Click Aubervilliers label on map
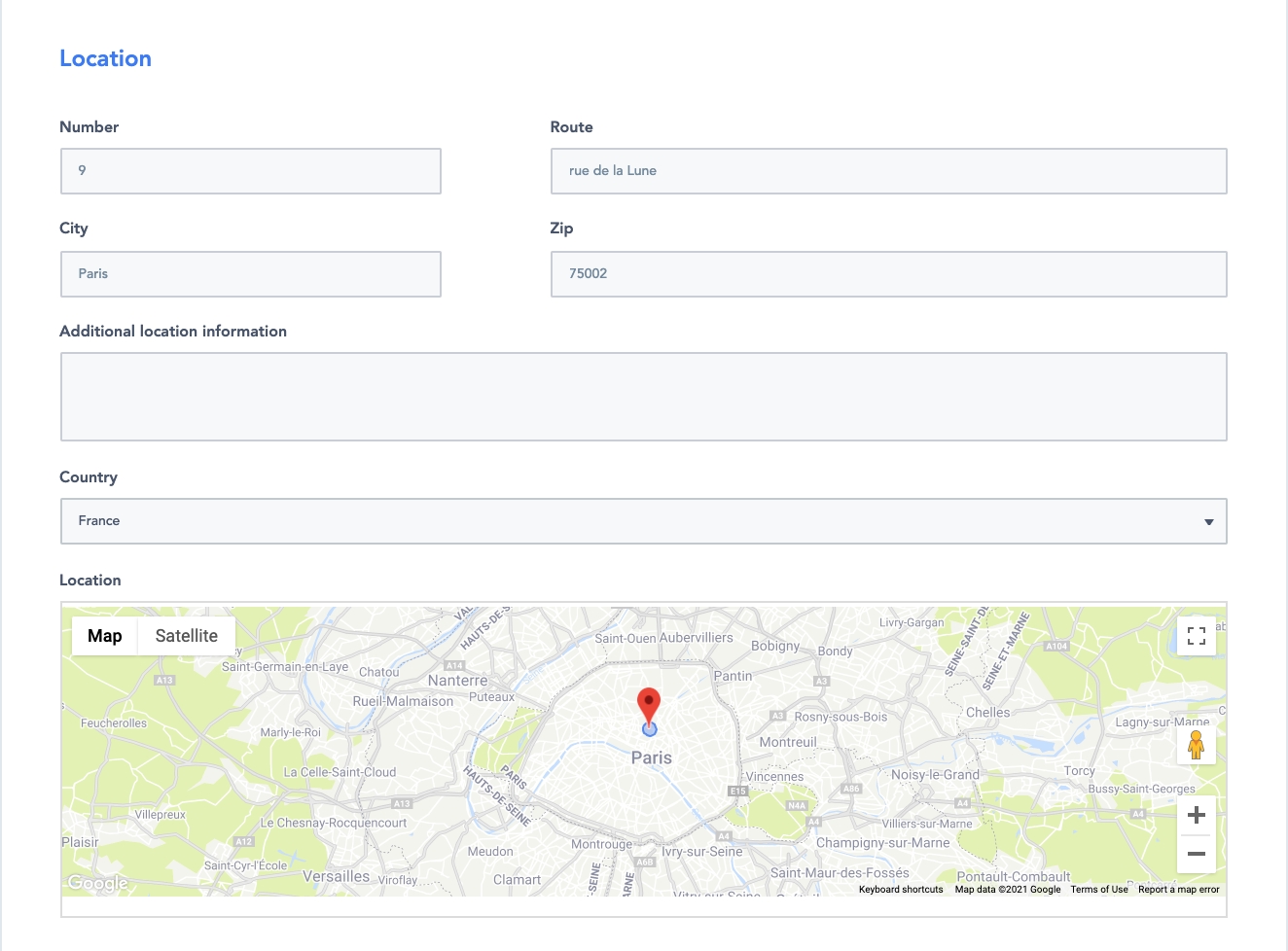Screen dimensions: 1288x951 697,638
